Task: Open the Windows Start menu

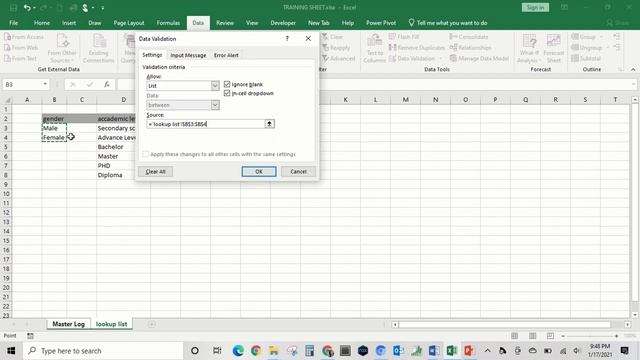Action: pos(11,351)
